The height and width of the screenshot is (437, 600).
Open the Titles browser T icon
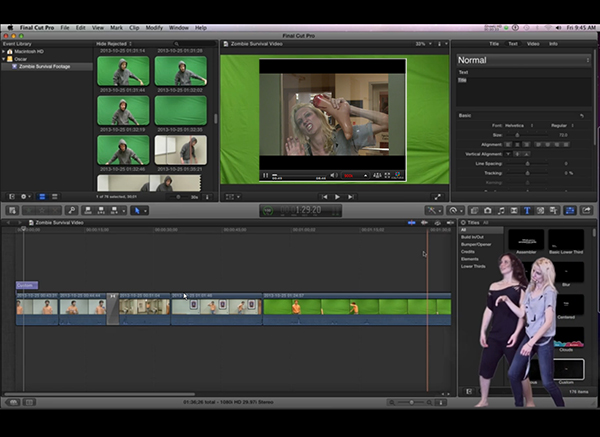point(527,210)
